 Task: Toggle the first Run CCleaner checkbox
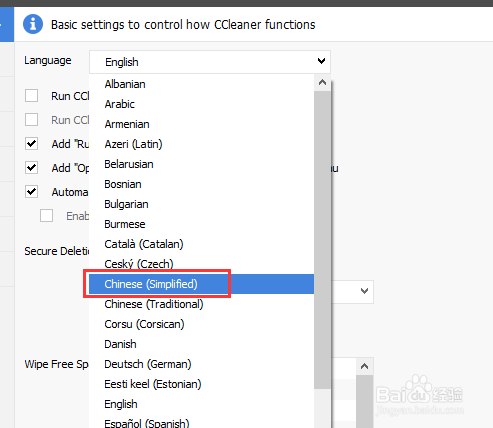[31, 96]
